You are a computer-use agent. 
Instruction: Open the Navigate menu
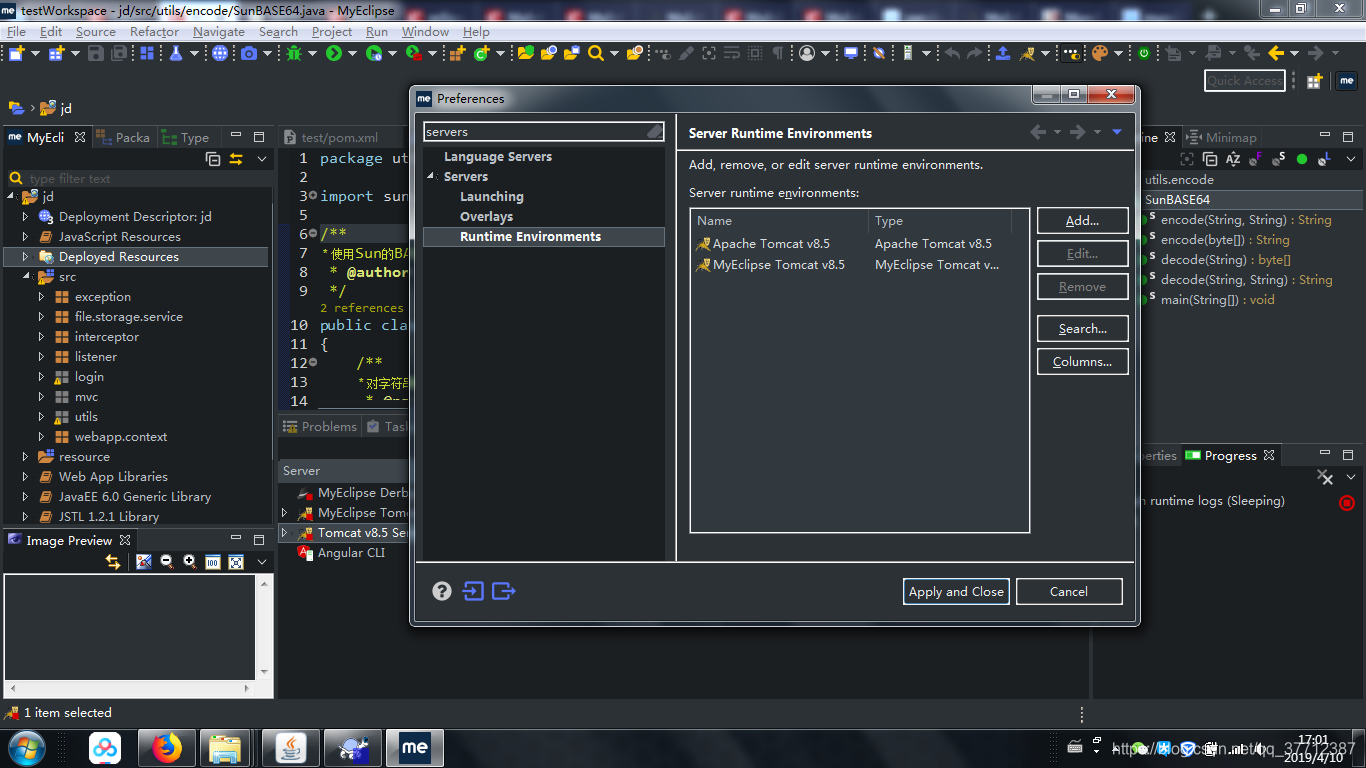point(219,31)
